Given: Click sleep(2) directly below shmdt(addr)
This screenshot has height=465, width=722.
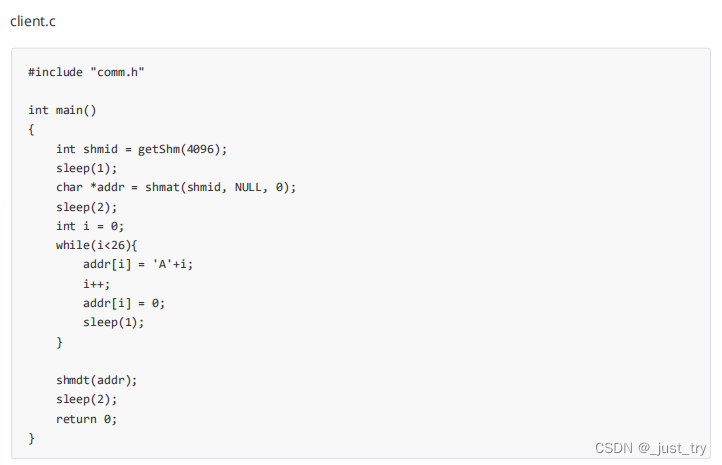Looking at the screenshot, I should [x=86, y=399].
